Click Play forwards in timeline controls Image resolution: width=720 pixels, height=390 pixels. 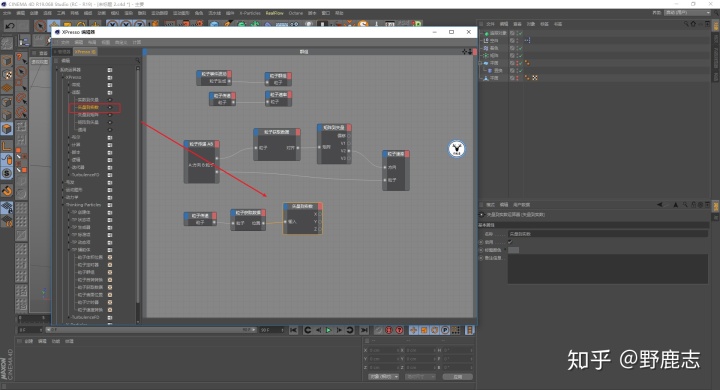click(x=328, y=330)
